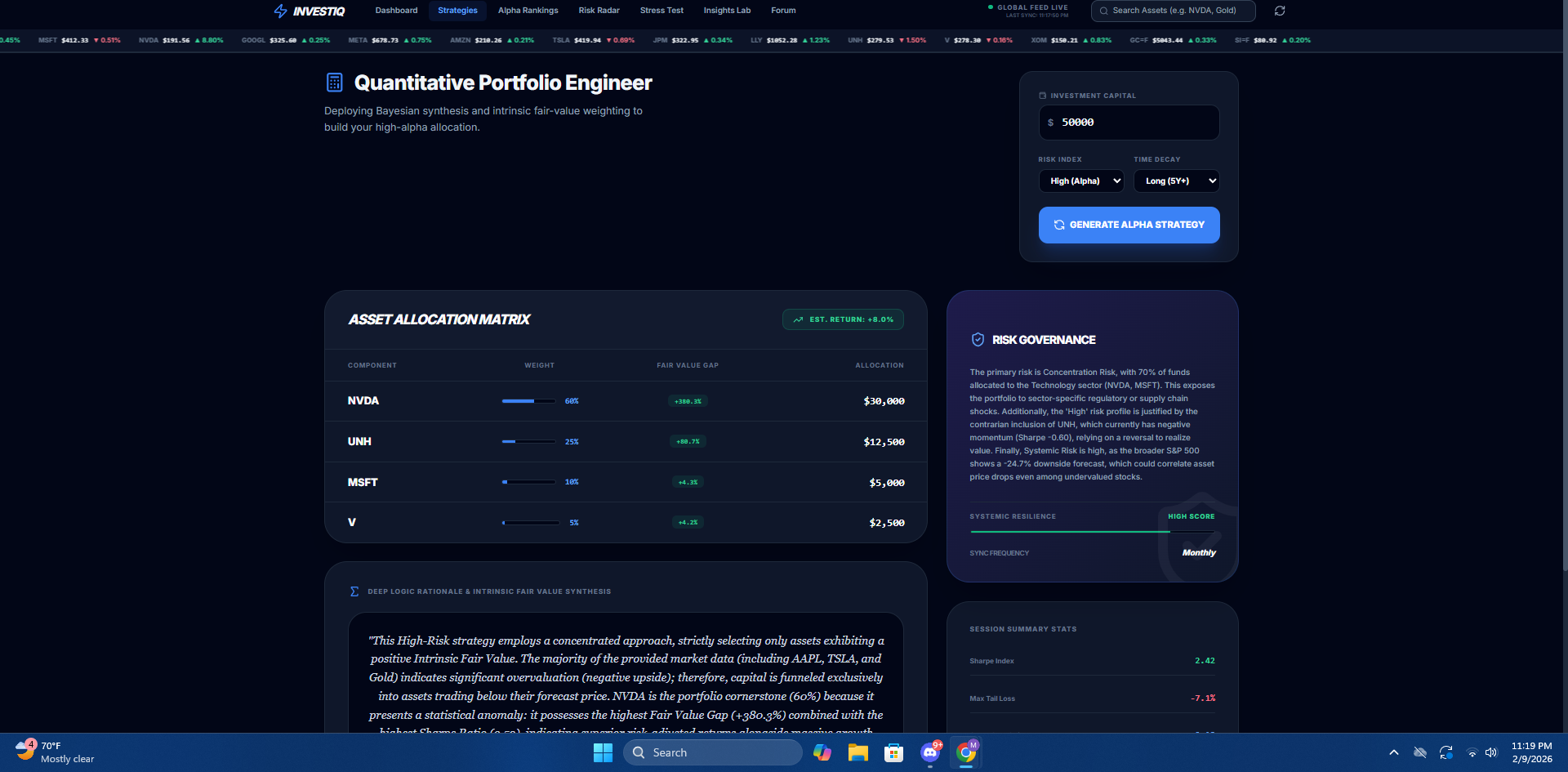
Task: Open the Alpha Rankings tab
Action: 528,11
